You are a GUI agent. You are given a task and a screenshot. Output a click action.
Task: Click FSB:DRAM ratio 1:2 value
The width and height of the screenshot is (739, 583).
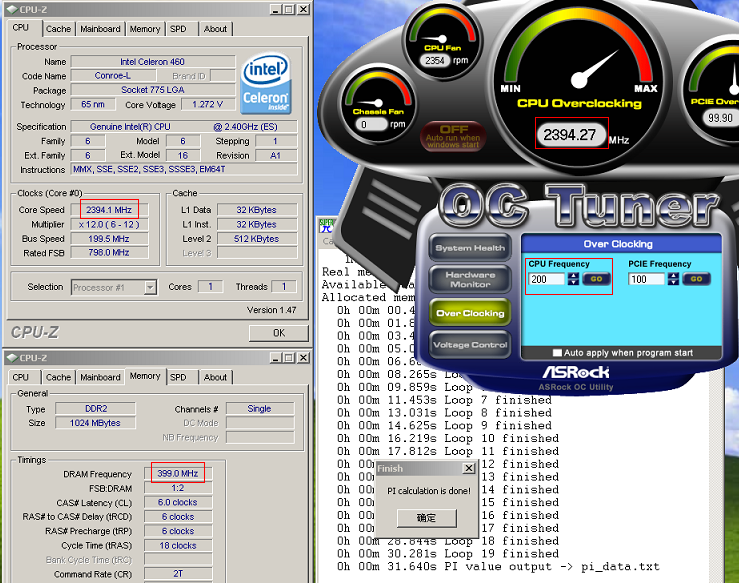[178, 488]
